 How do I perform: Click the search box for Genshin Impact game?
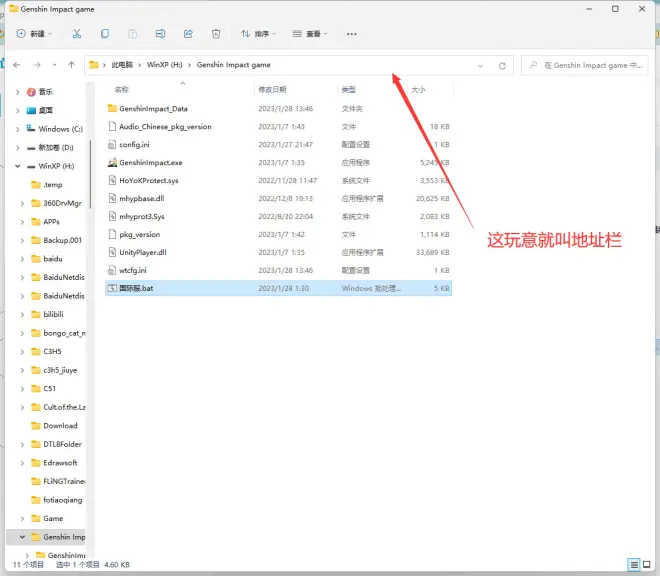pyautogui.click(x=583, y=65)
